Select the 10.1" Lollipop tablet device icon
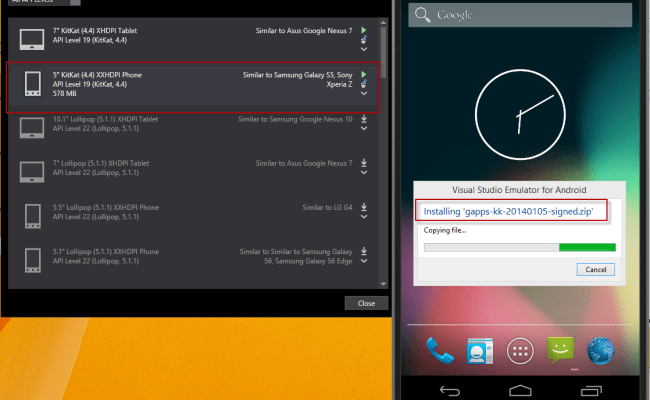The height and width of the screenshot is (400, 650). coord(32,128)
